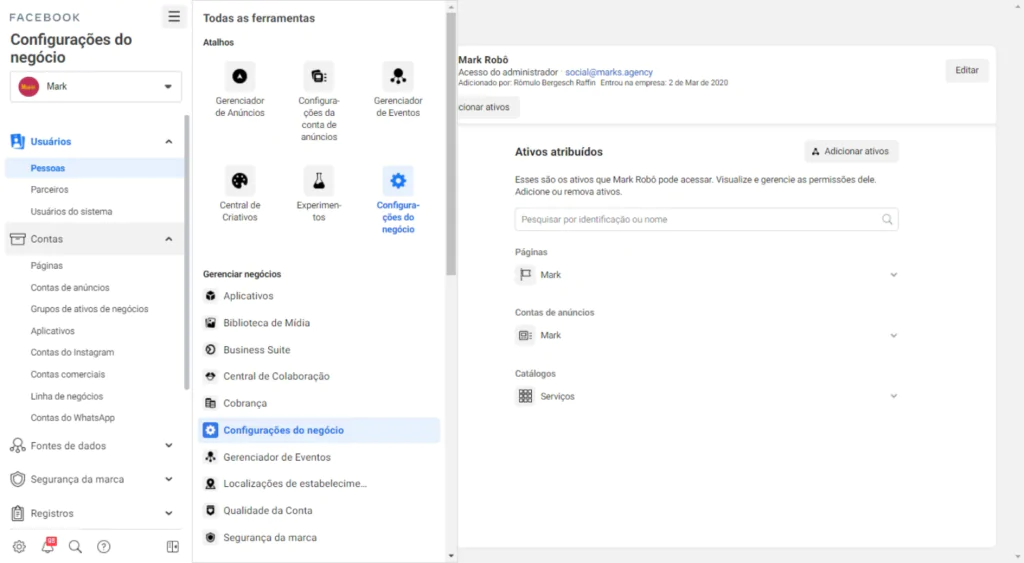Screen dimensions: 1024x563
Task: Click the Contas archive icon
Action: tap(18, 239)
